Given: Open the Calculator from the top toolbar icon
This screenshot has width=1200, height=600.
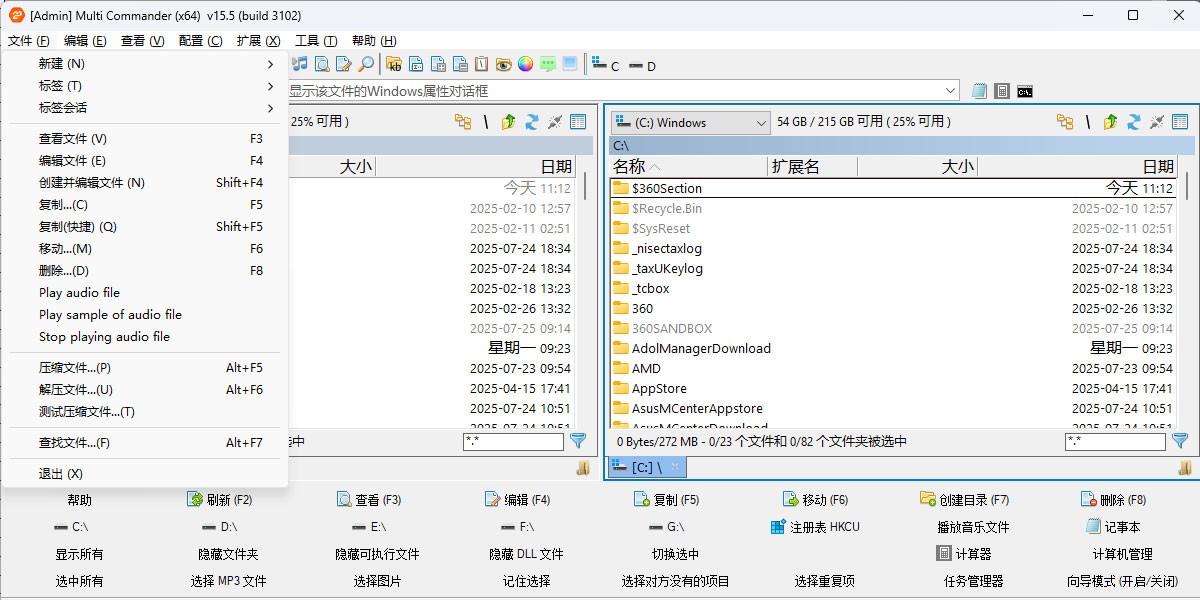Looking at the screenshot, I should [1001, 90].
